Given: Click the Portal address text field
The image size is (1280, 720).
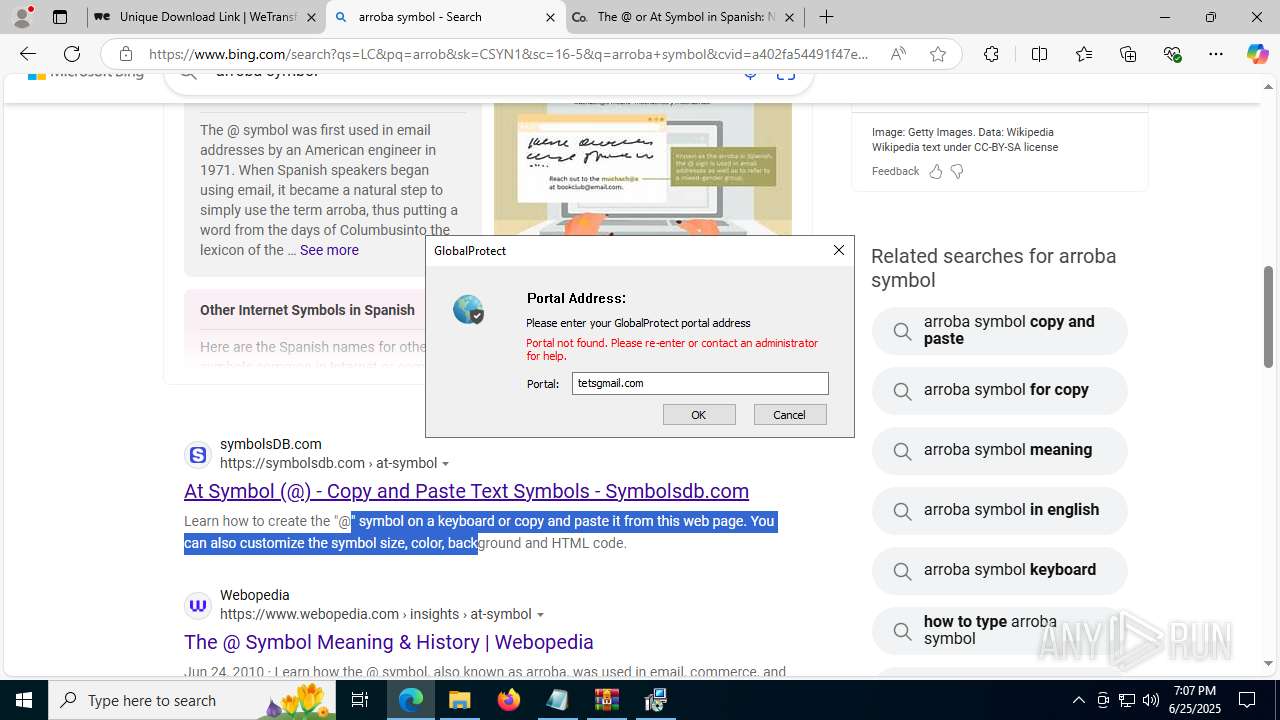Looking at the screenshot, I should (700, 383).
